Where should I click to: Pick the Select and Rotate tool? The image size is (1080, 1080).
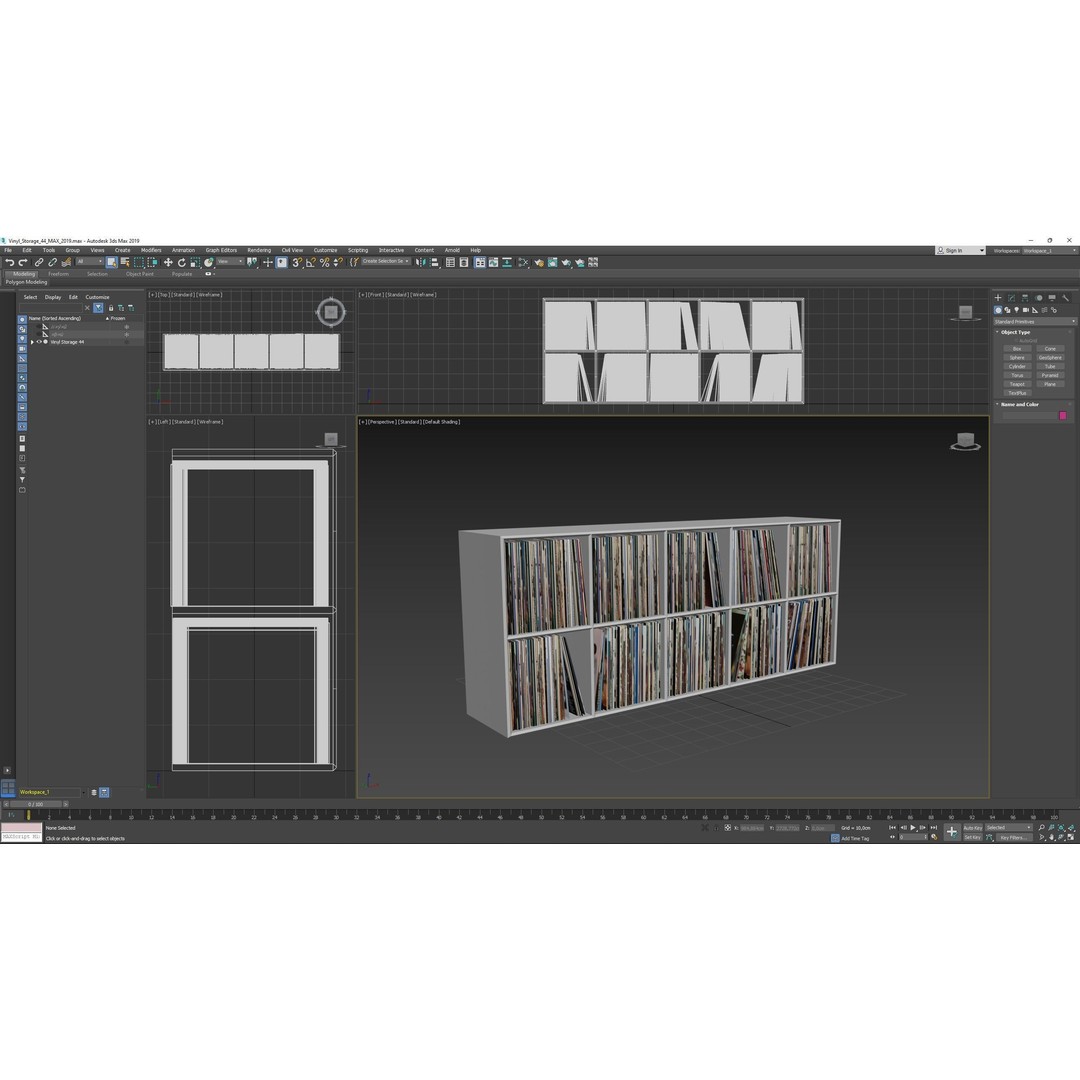point(182,262)
